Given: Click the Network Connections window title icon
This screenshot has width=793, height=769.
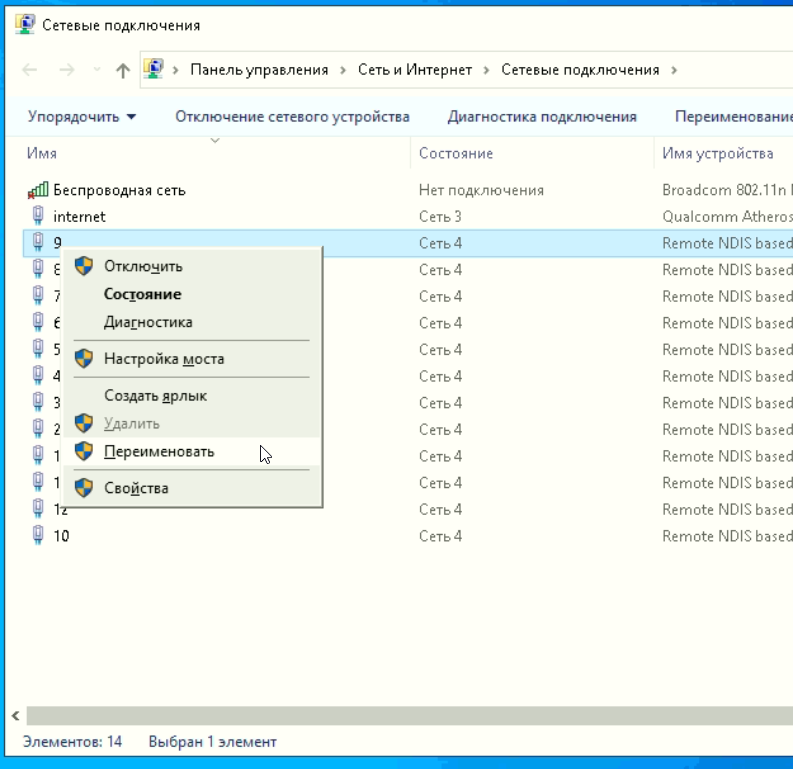Looking at the screenshot, I should [x=24, y=25].
